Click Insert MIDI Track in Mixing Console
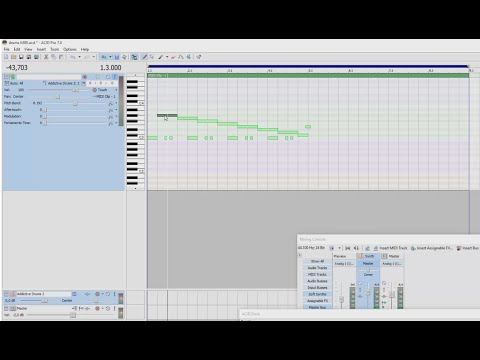 pyautogui.click(x=390, y=248)
